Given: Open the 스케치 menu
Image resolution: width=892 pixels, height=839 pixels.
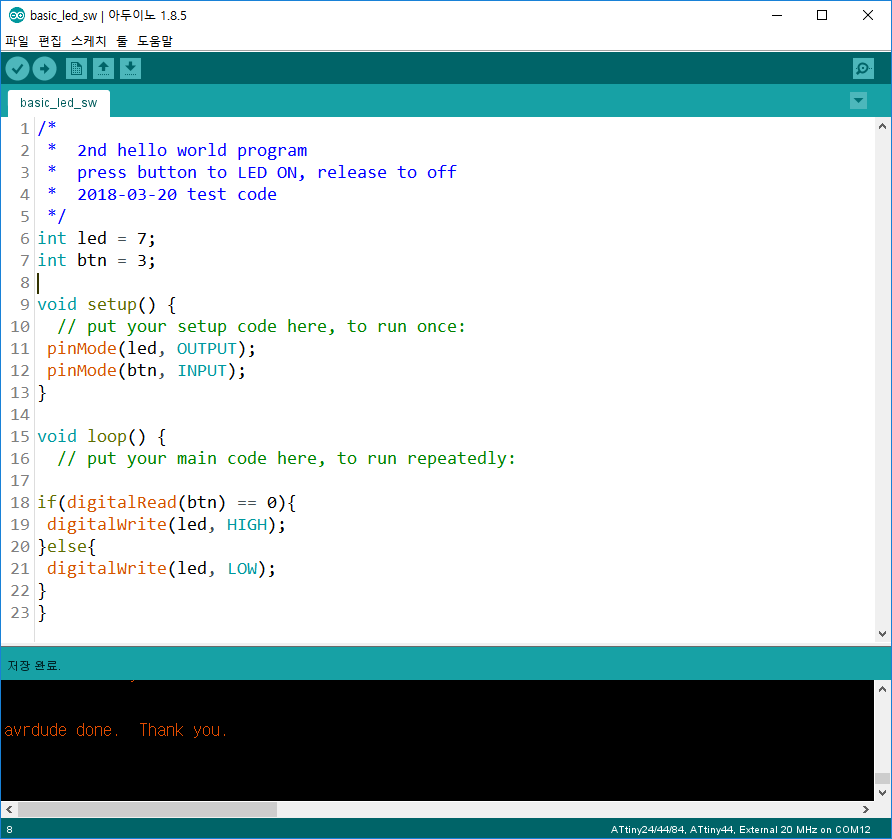Looking at the screenshot, I should (88, 41).
